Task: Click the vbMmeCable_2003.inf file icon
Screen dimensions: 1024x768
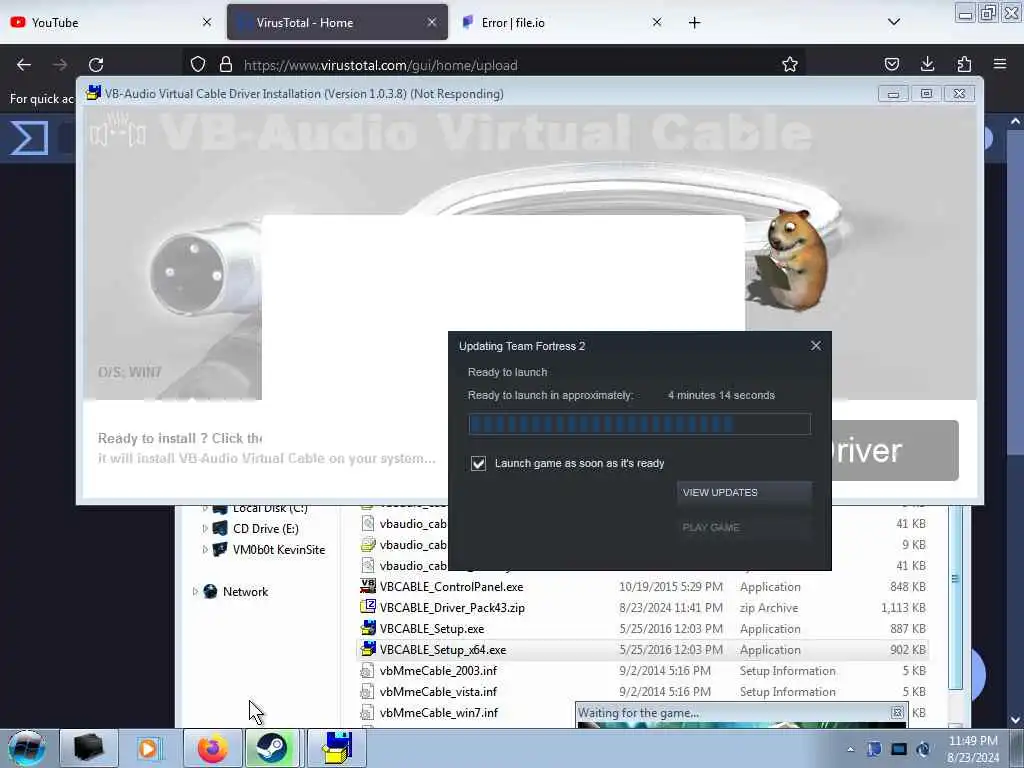Action: click(368, 671)
